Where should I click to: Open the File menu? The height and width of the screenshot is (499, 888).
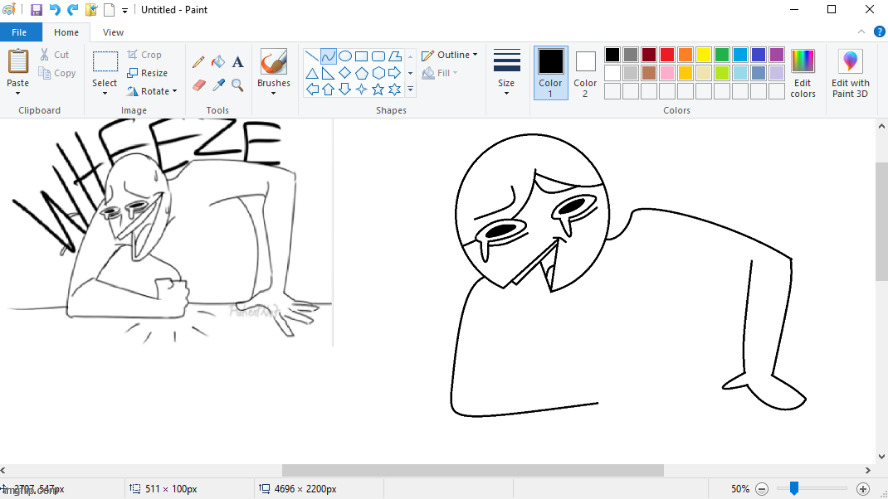(x=19, y=32)
